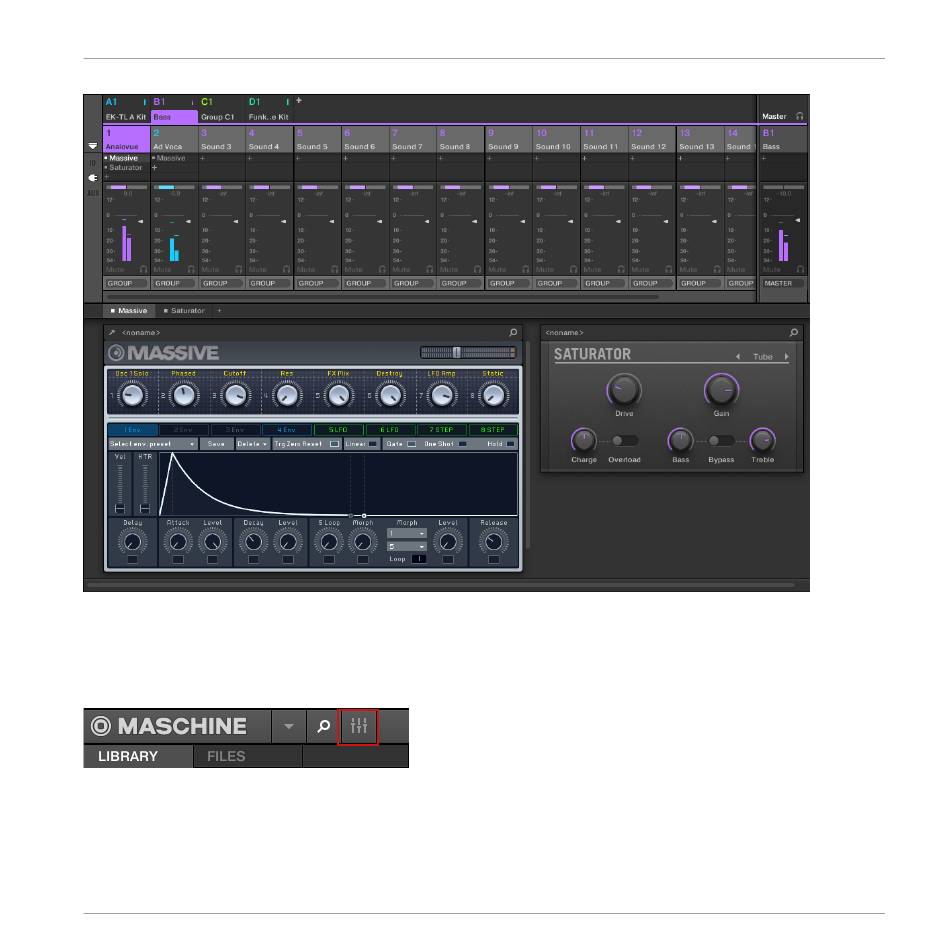Open the Delete dropdown in Massive
The height and width of the screenshot is (950, 950).
(253, 444)
